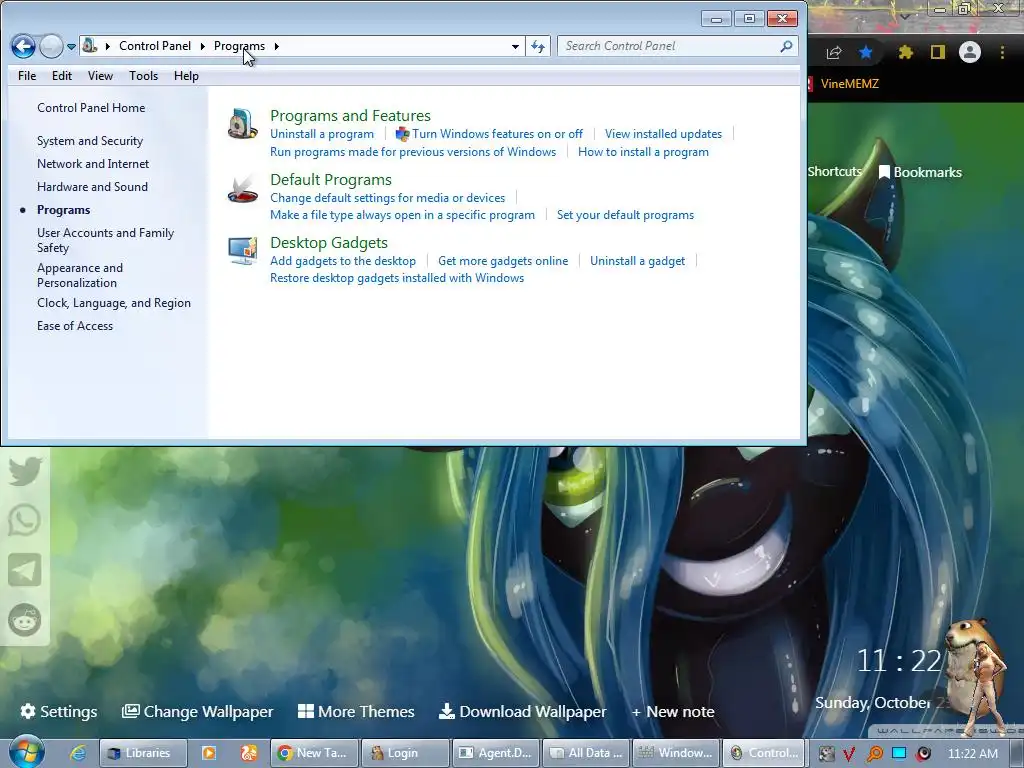Click Uninstall a gadget link
This screenshot has width=1024, height=768.
(x=637, y=261)
